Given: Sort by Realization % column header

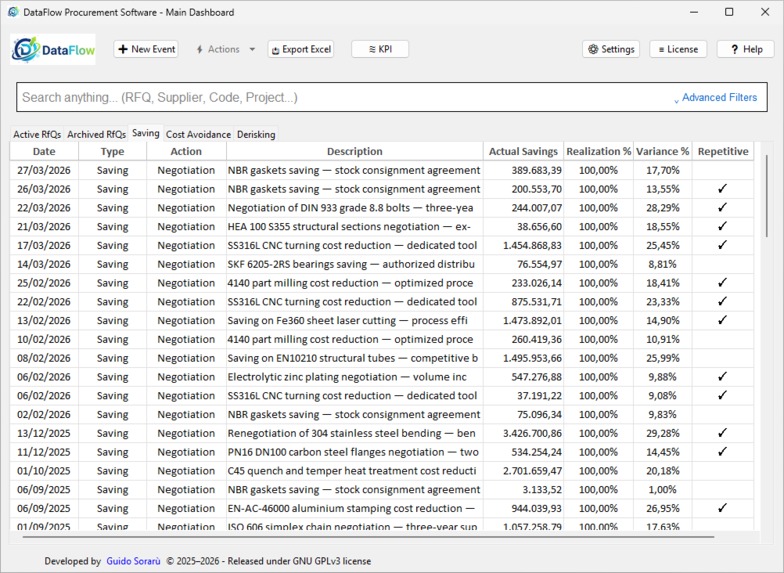Looking at the screenshot, I should coord(598,151).
